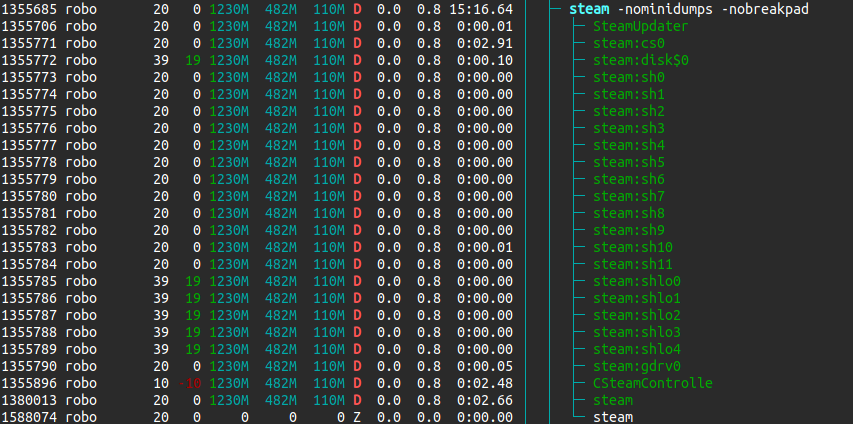Select the SteamUpdater thread row
Viewport: 853px width, 424px height.
[640, 26]
